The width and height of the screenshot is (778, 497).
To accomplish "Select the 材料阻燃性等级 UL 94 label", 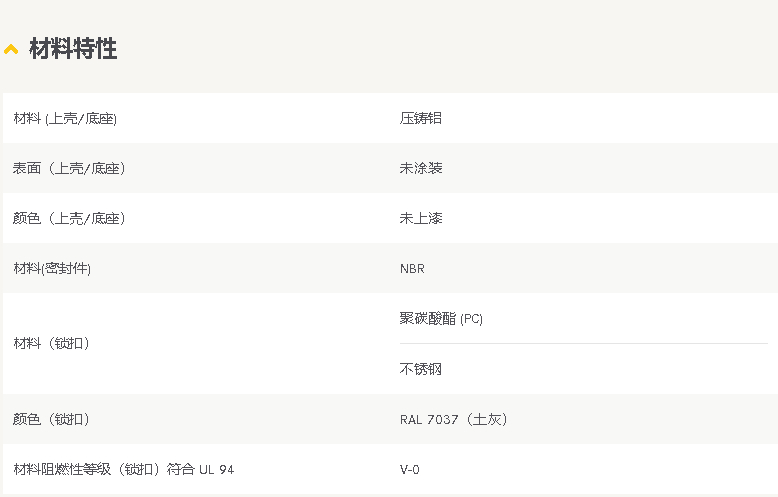I will tap(124, 469).
